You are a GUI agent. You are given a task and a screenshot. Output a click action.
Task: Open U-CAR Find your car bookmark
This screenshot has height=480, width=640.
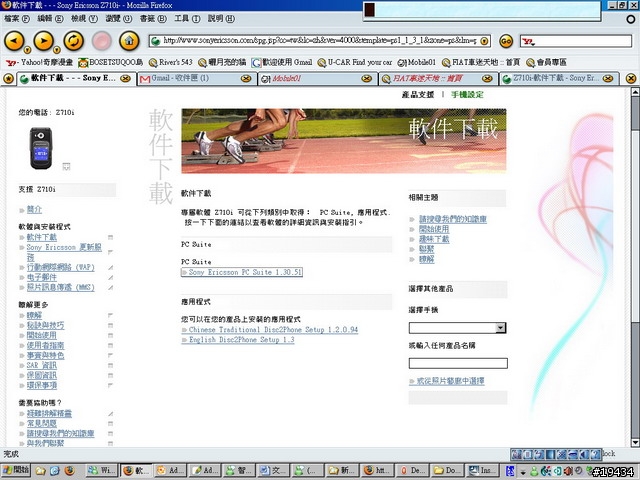355,62
